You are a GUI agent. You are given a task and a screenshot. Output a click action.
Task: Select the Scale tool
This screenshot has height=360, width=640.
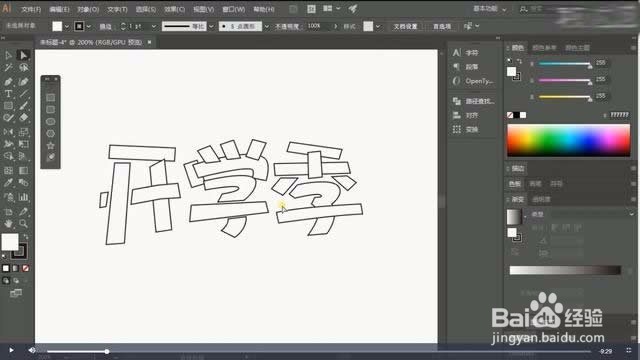pos(24,132)
